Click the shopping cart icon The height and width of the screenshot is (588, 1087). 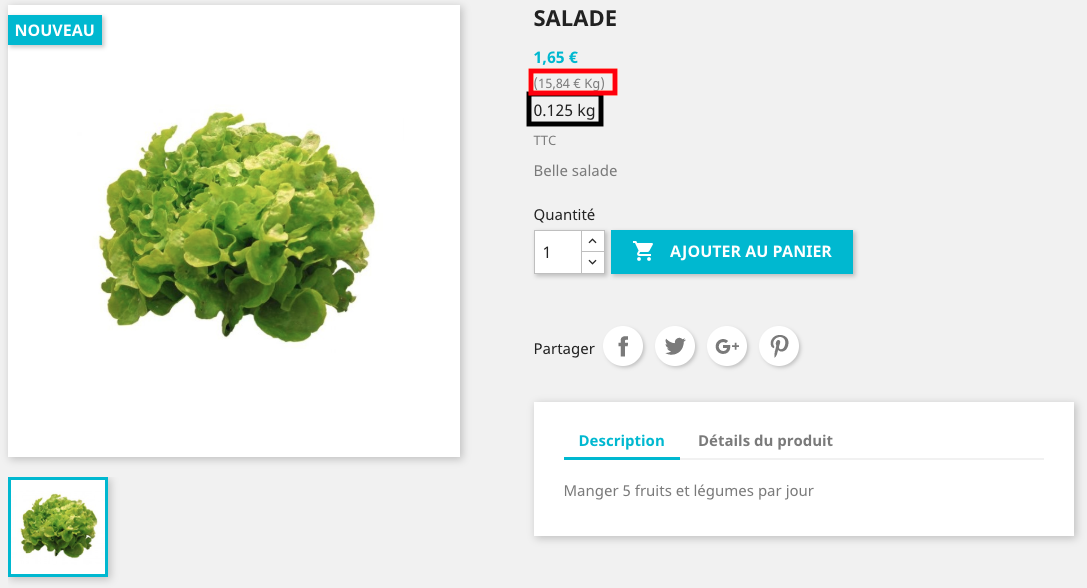click(643, 251)
